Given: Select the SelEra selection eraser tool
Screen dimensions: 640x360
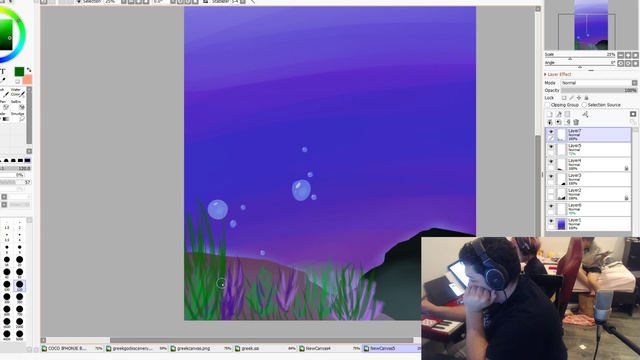Looking at the screenshot, I should [17, 104].
